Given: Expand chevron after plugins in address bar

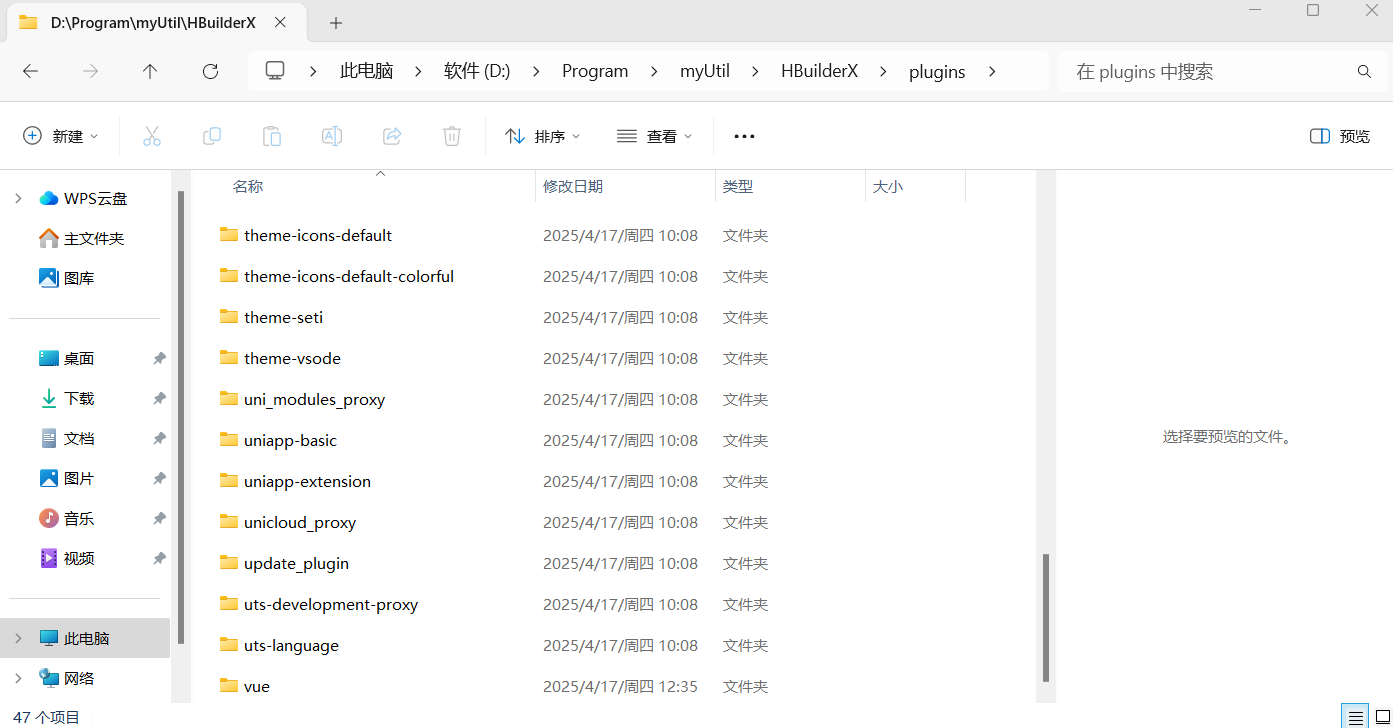Looking at the screenshot, I should pyautogui.click(x=991, y=71).
